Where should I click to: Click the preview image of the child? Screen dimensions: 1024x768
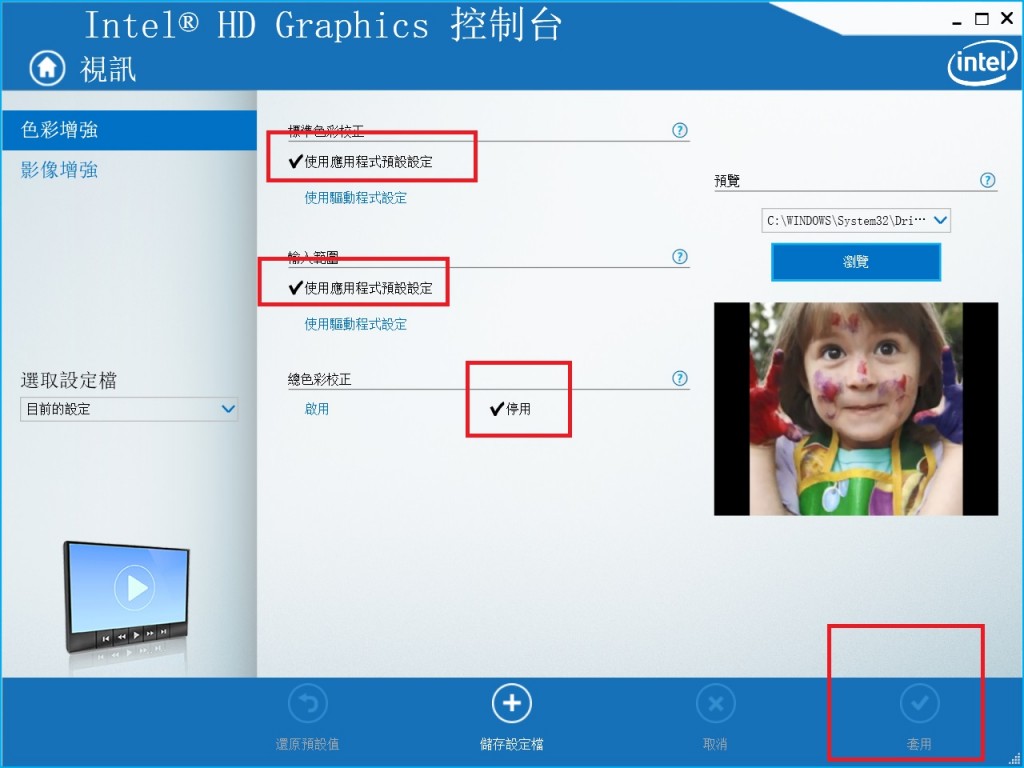point(856,409)
